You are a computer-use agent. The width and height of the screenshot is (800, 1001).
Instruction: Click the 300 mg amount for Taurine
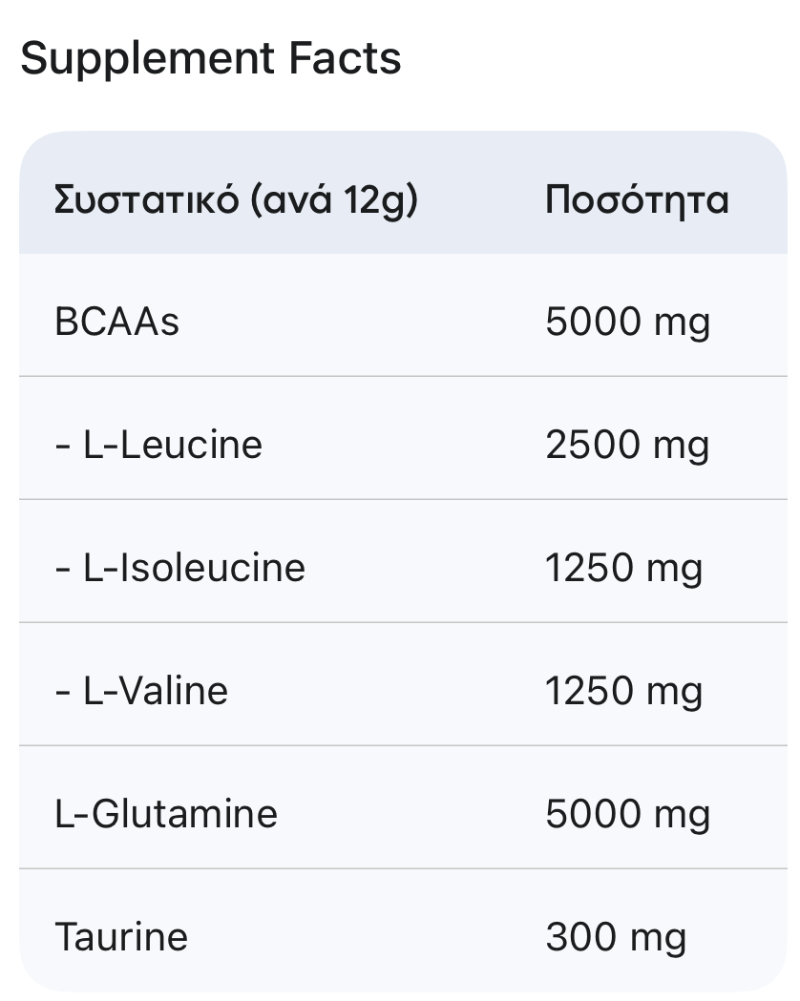pos(616,938)
